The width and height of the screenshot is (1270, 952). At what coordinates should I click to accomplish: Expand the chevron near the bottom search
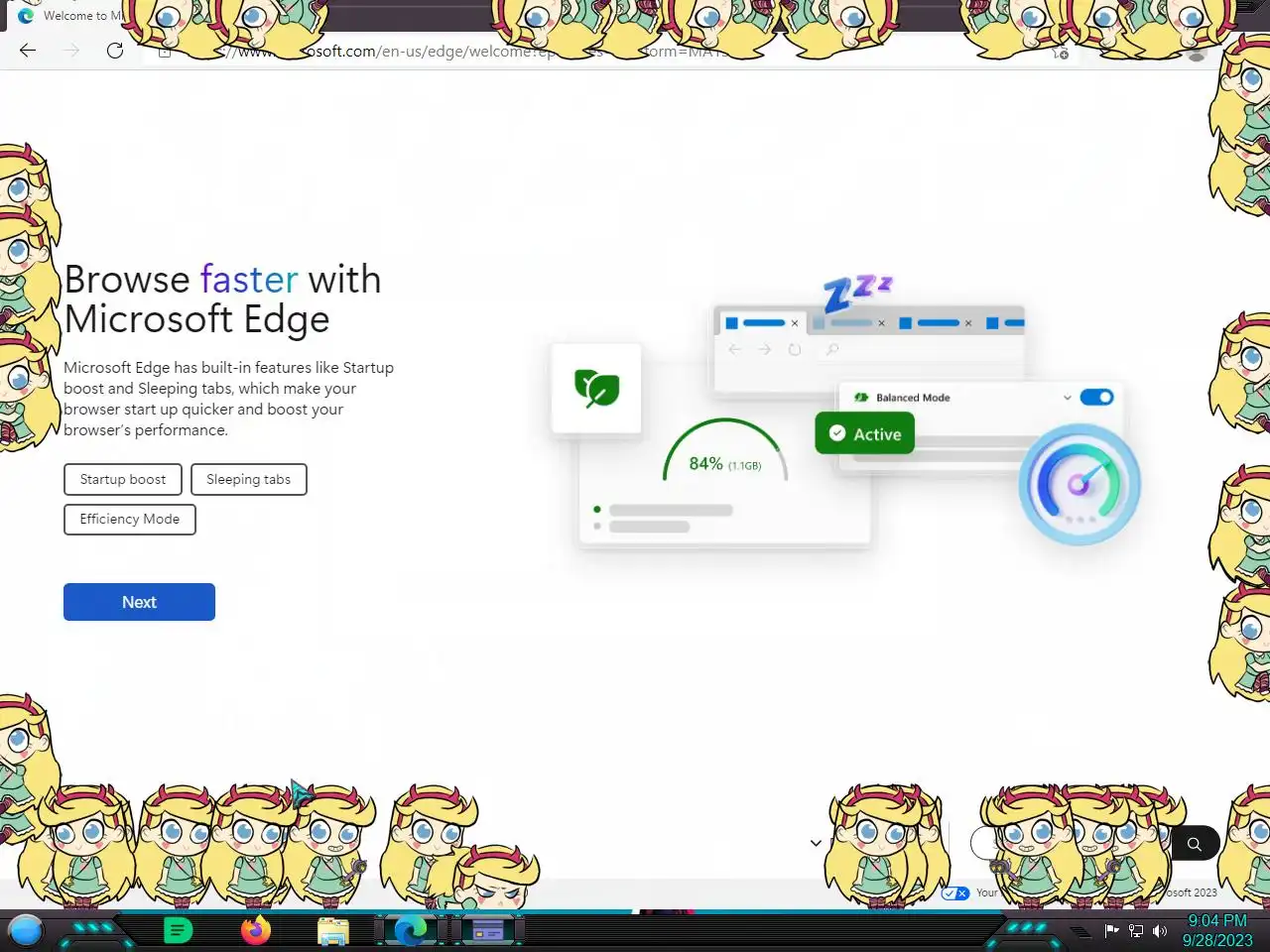point(816,843)
